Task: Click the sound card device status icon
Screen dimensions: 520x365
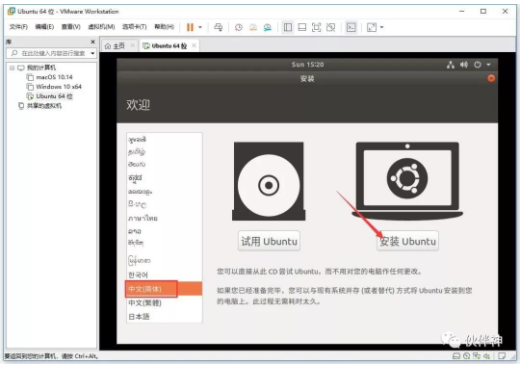Action: (x=487, y=356)
